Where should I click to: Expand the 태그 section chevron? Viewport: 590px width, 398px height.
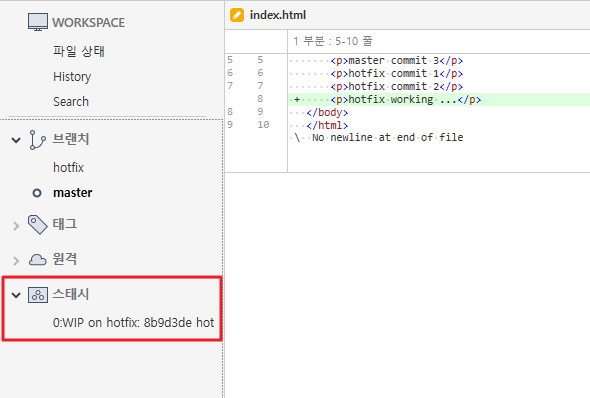pos(16,226)
